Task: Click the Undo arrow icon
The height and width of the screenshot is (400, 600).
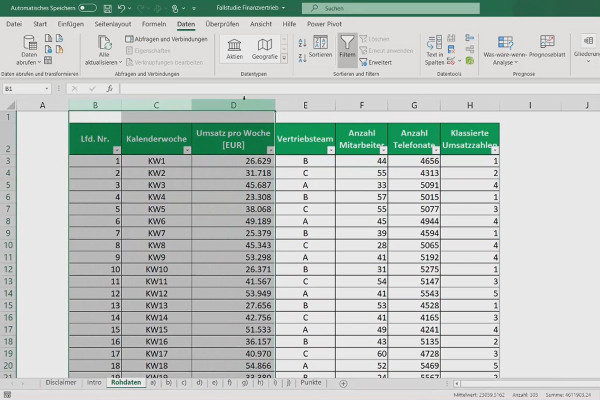Action: point(121,8)
